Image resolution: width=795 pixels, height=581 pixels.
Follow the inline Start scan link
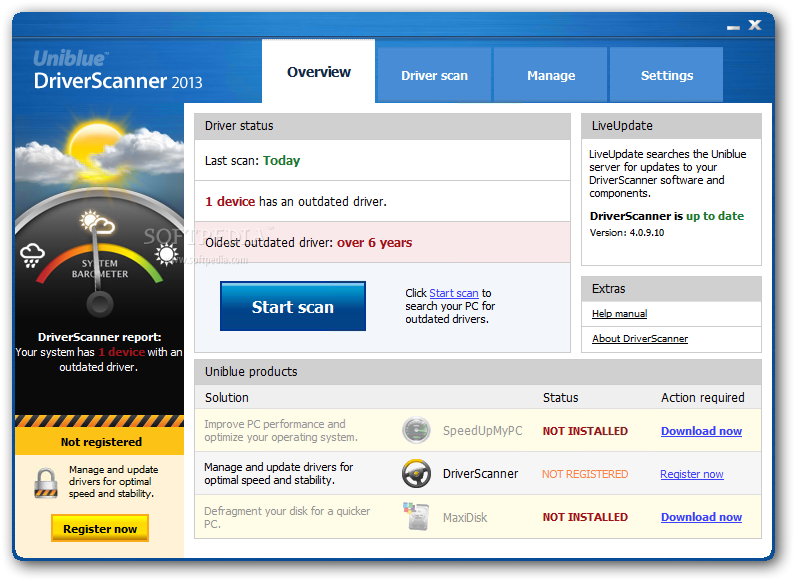(454, 293)
